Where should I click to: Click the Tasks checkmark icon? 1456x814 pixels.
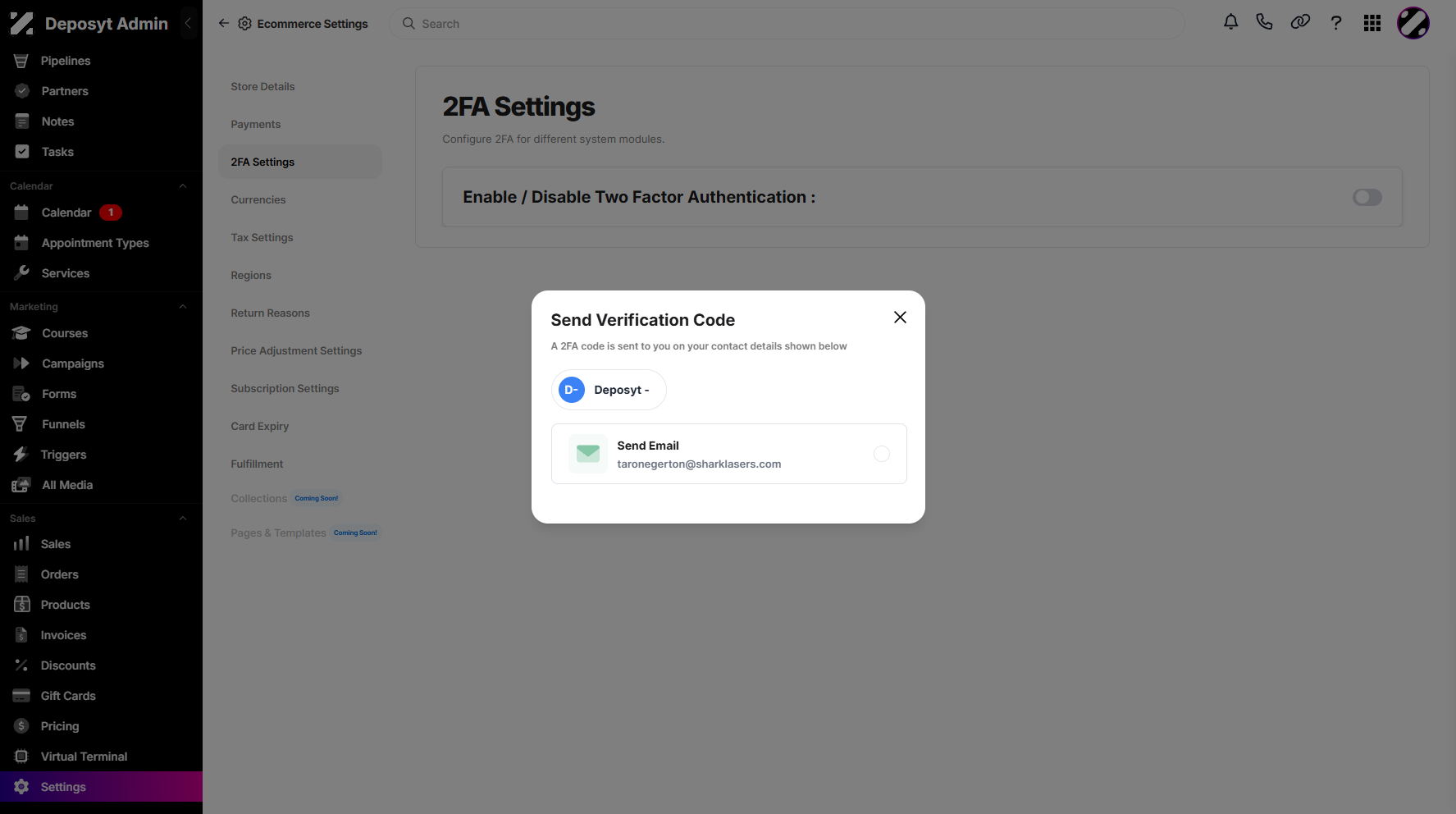[22, 152]
